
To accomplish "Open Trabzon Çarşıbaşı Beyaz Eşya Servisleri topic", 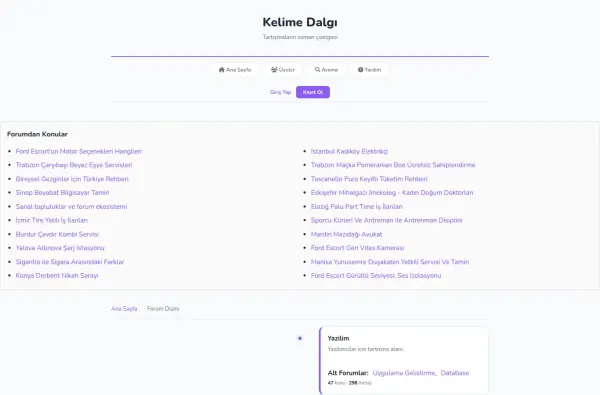I will tap(74, 165).
